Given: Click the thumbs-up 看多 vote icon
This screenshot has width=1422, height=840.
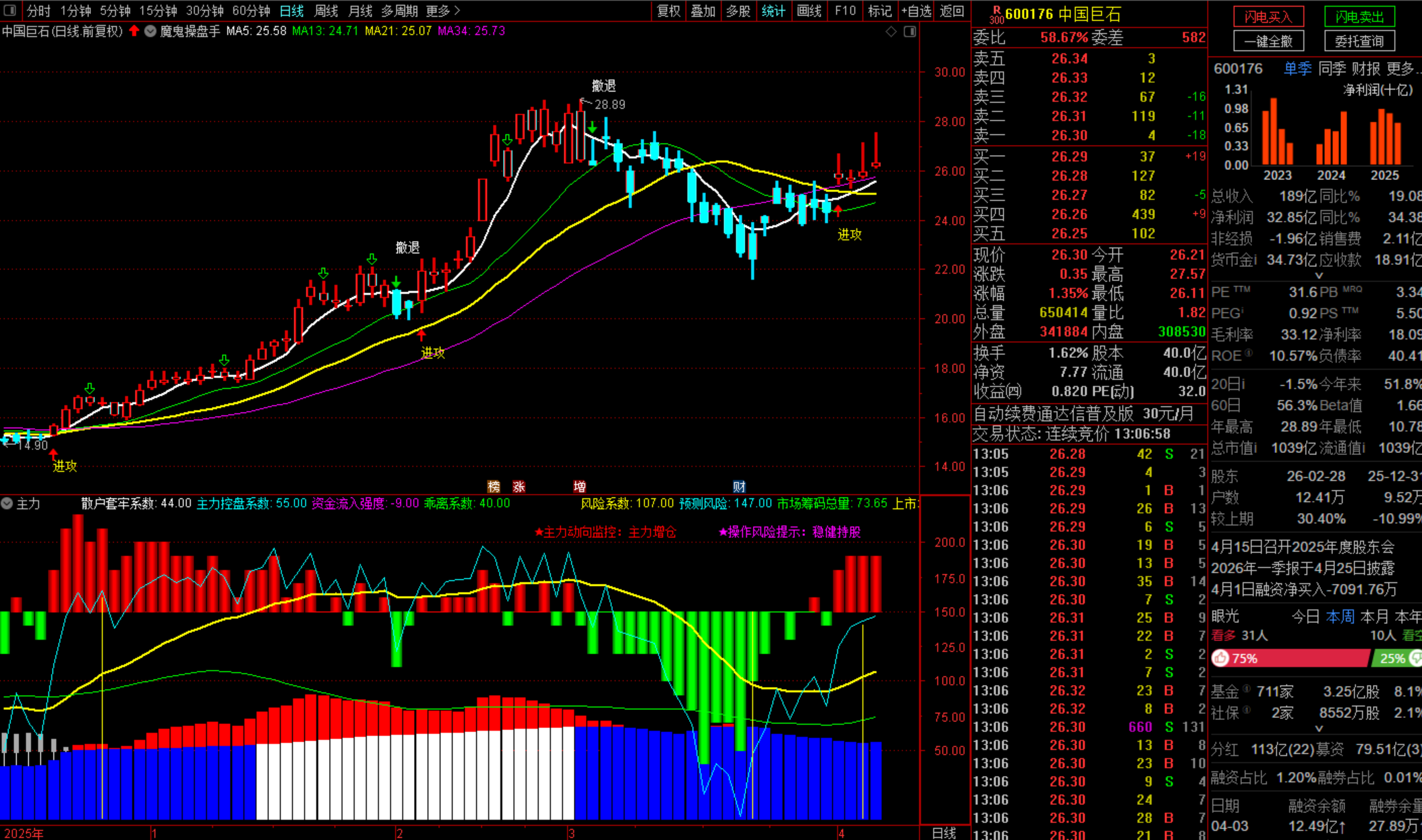Looking at the screenshot, I should [x=1220, y=658].
